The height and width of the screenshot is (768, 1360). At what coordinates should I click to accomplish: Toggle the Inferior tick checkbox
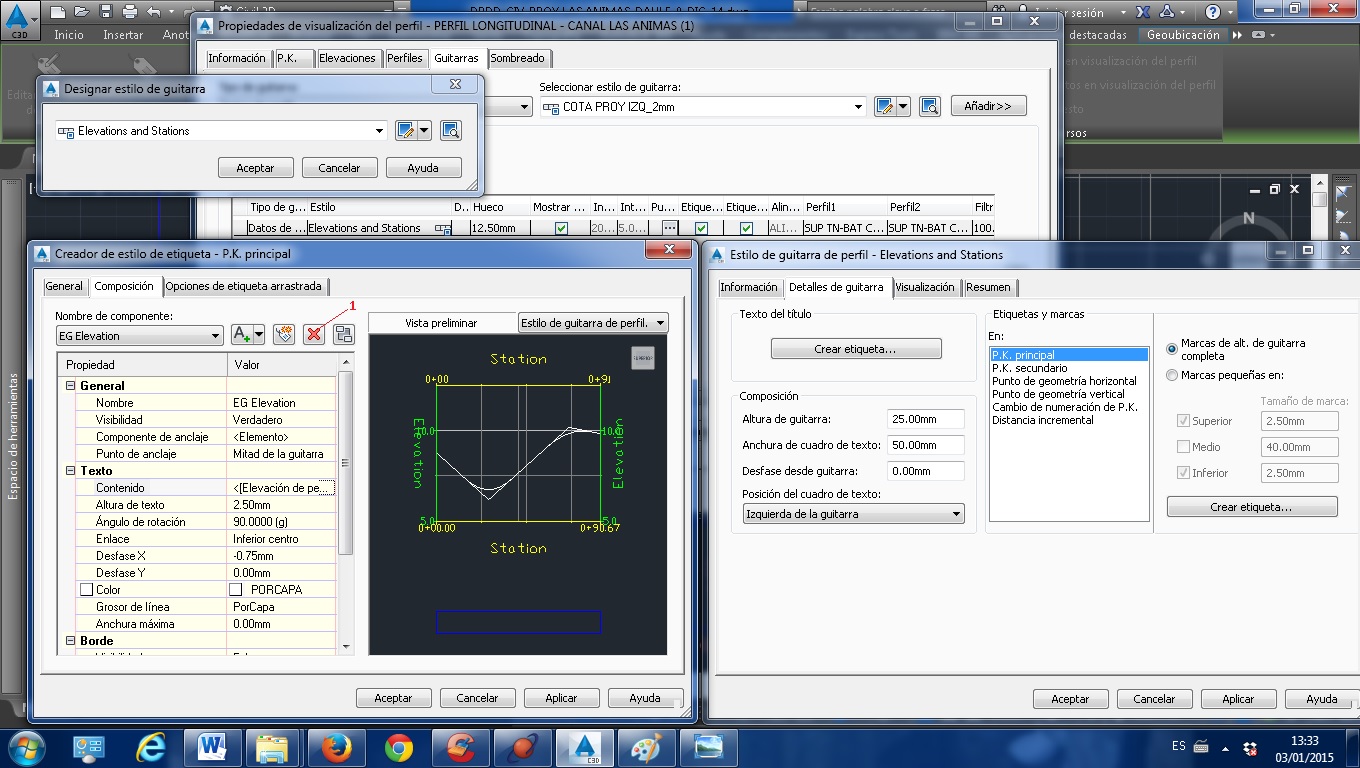click(x=1184, y=473)
